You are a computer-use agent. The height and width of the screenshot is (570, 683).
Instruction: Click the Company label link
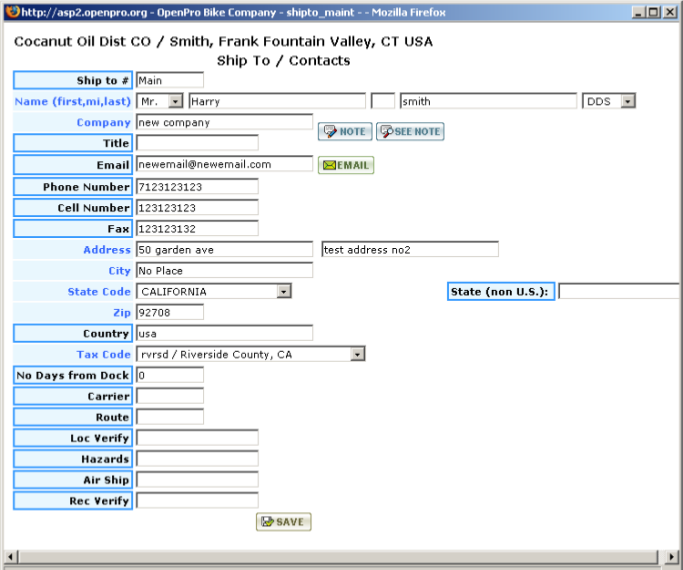pyautogui.click(x=104, y=122)
